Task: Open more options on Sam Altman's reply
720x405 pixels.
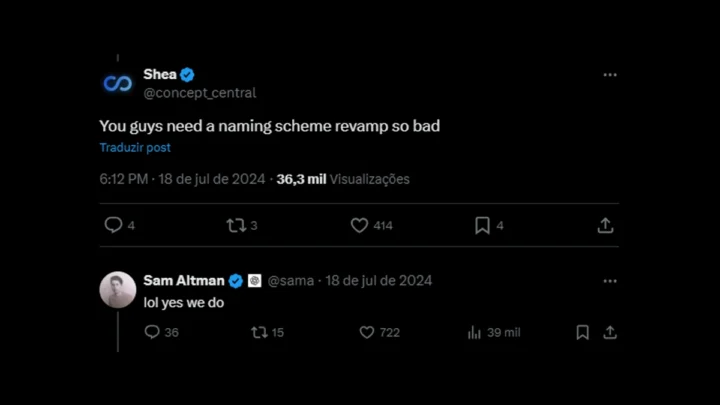Action: click(610, 281)
